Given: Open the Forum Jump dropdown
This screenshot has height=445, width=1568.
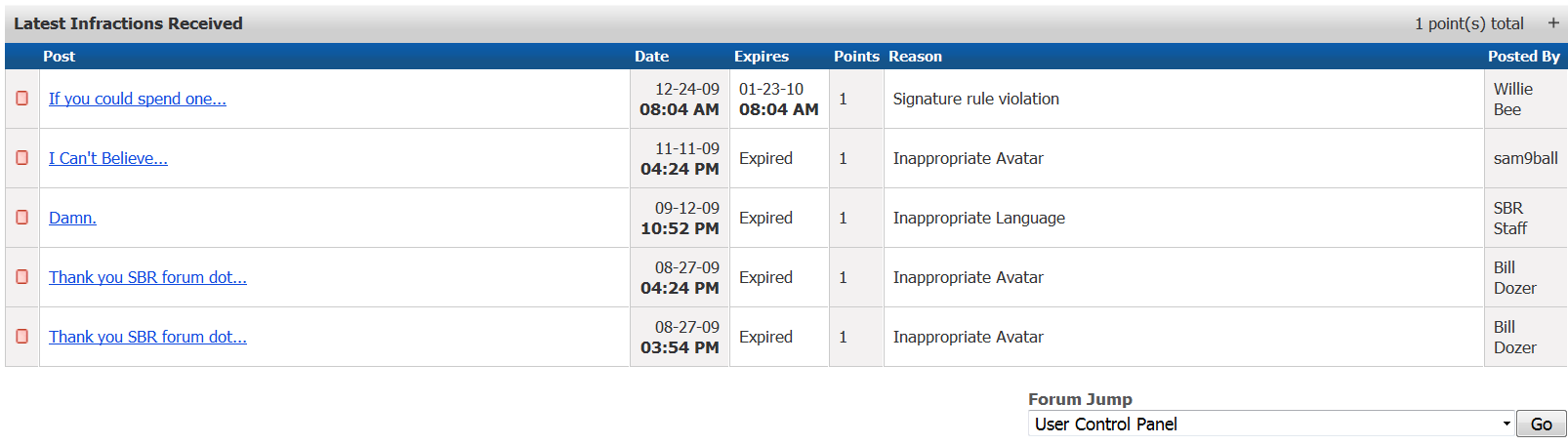Looking at the screenshot, I should click(1271, 424).
